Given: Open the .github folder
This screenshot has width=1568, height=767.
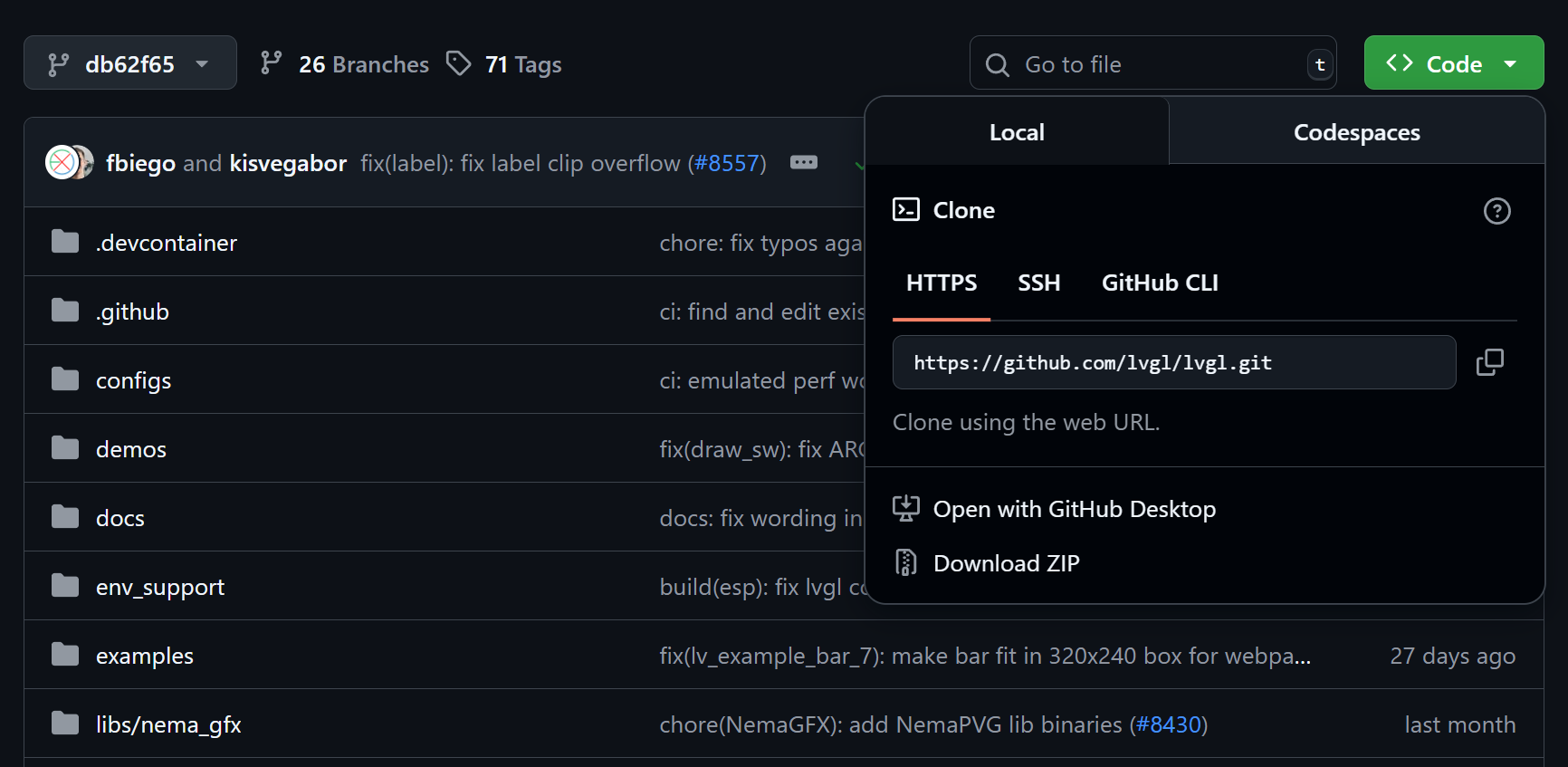Looking at the screenshot, I should pyautogui.click(x=132, y=312).
